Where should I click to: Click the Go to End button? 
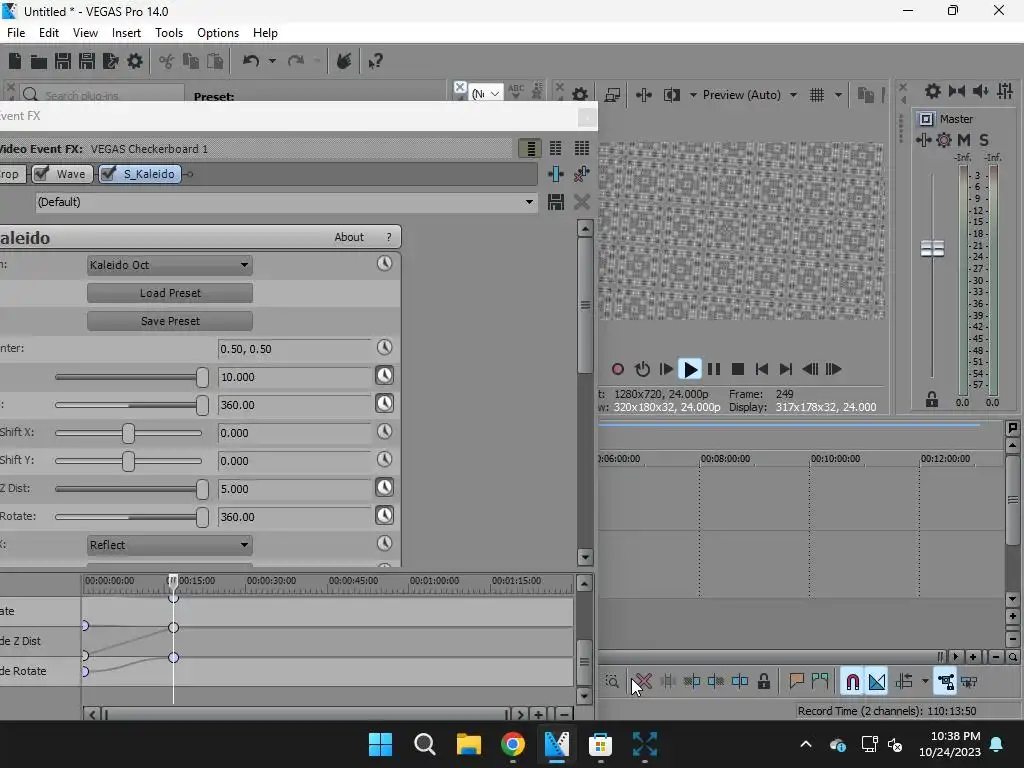(x=786, y=369)
